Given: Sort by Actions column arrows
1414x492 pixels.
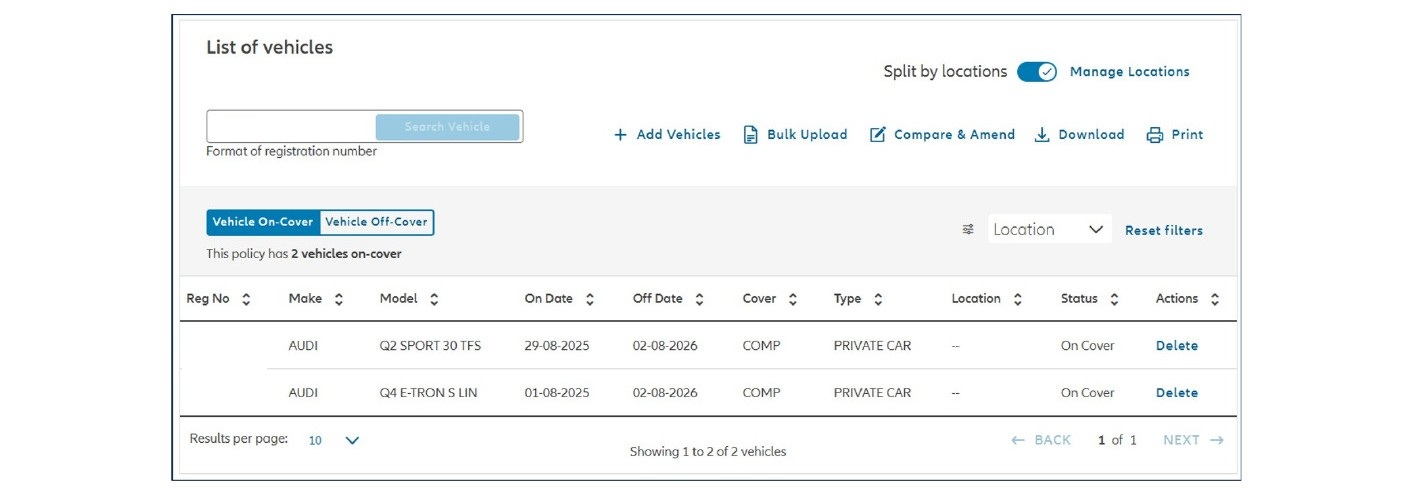Looking at the screenshot, I should [1215, 299].
